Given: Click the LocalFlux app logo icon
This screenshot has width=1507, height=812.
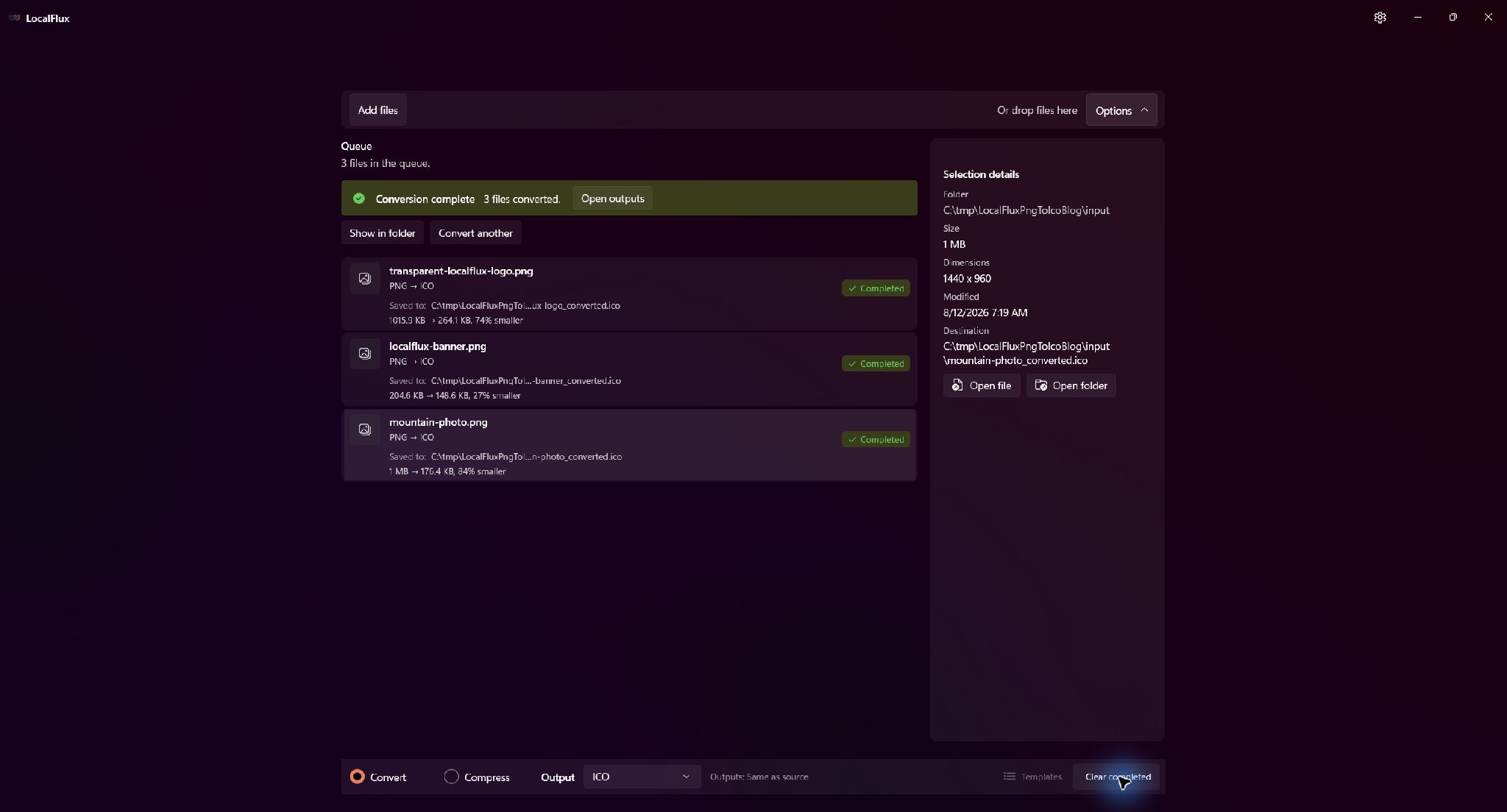Looking at the screenshot, I should (14, 18).
